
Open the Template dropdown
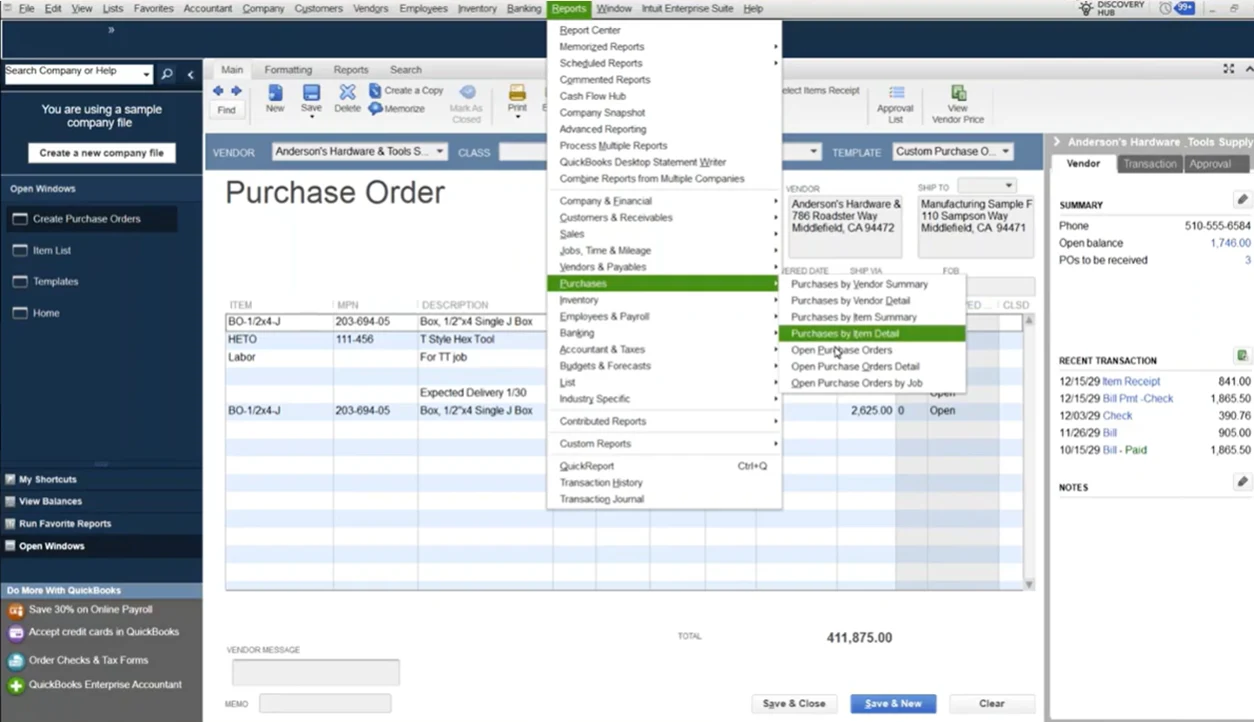1004,152
